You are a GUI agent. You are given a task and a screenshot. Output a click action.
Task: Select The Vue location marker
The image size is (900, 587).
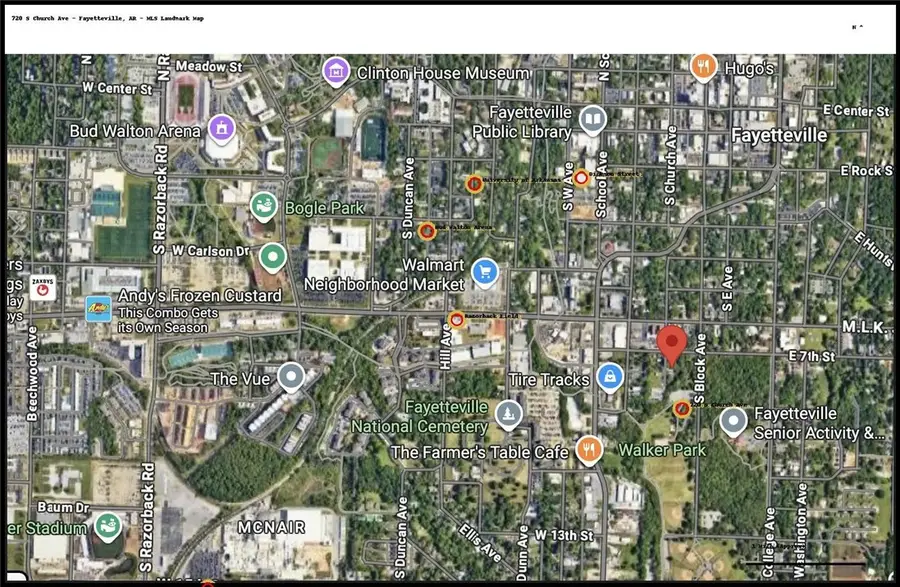pyautogui.click(x=291, y=377)
